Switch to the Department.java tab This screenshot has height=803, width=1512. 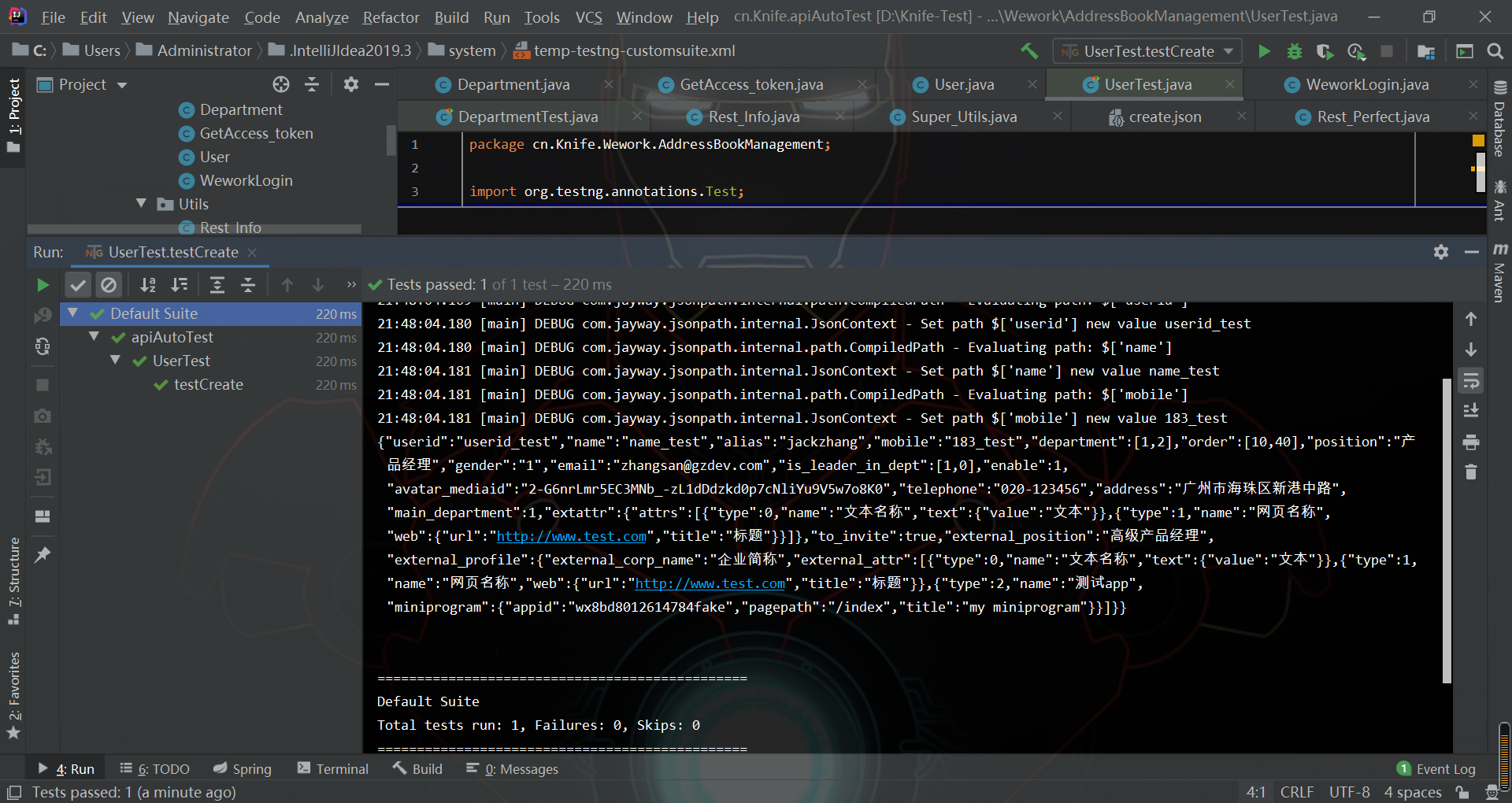pyautogui.click(x=513, y=84)
